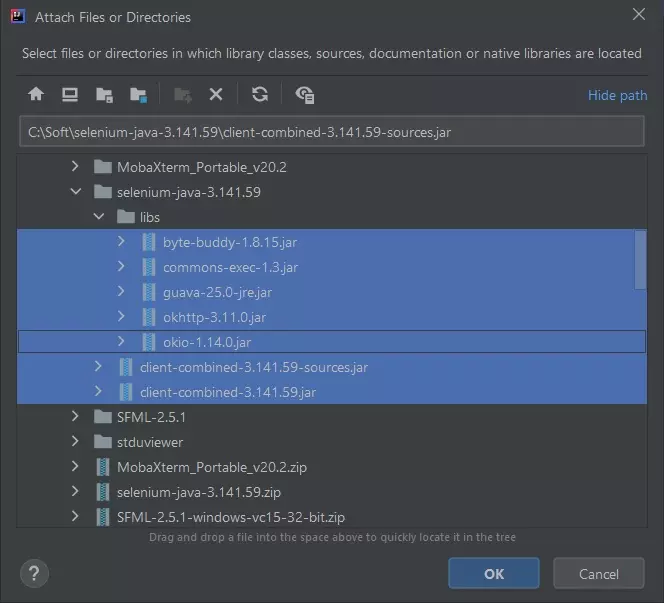The image size is (664, 603).
Task: Click the greyed New Folder icon
Action: pyautogui.click(x=183, y=95)
